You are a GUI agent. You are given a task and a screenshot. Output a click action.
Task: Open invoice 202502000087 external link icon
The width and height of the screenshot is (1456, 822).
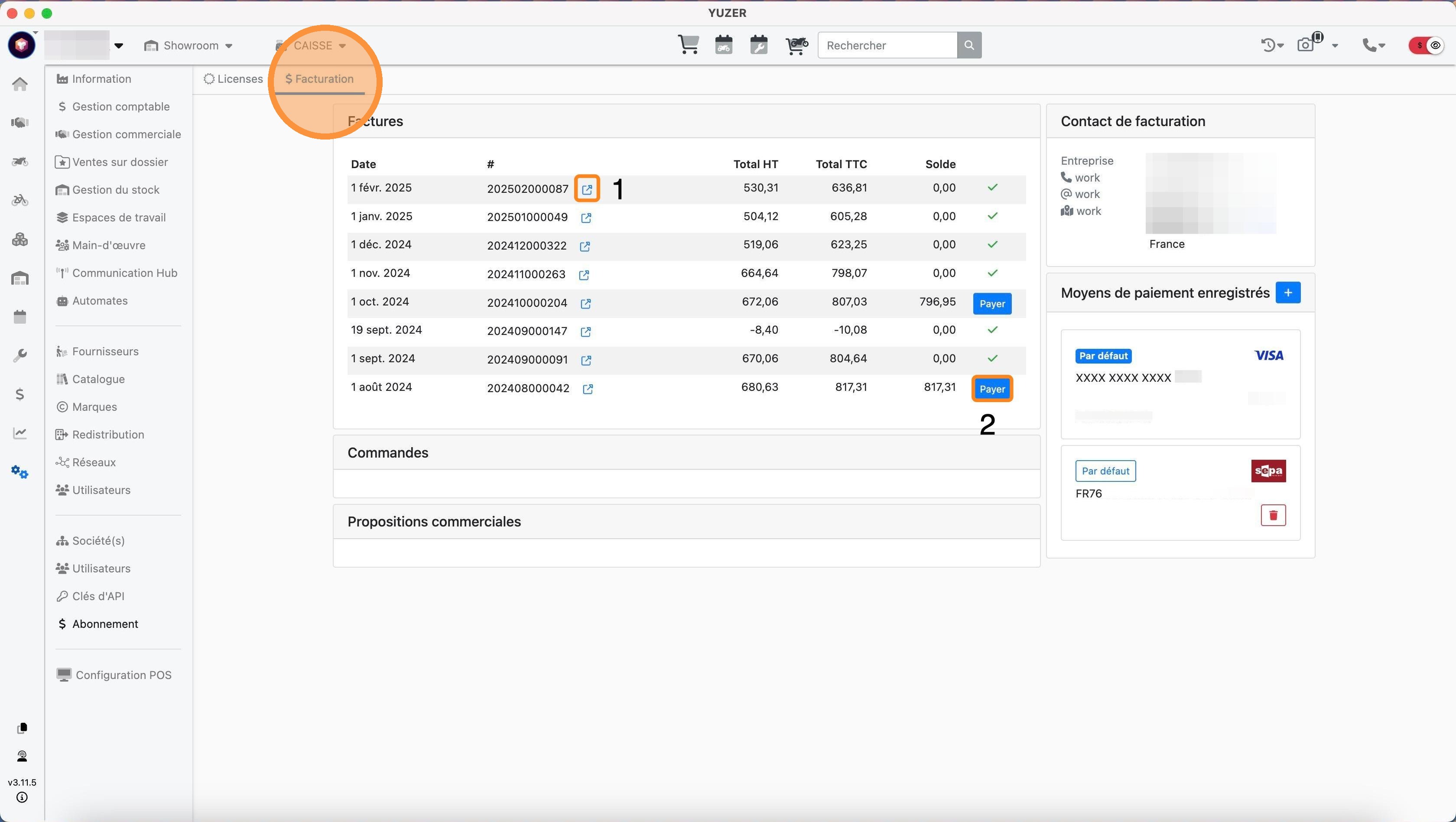click(587, 189)
